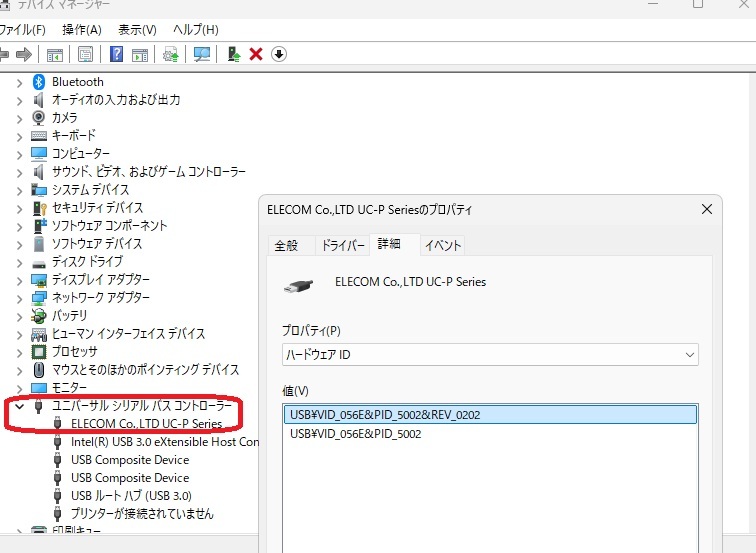Open the ヘルプ(H) menu

[x=196, y=30]
